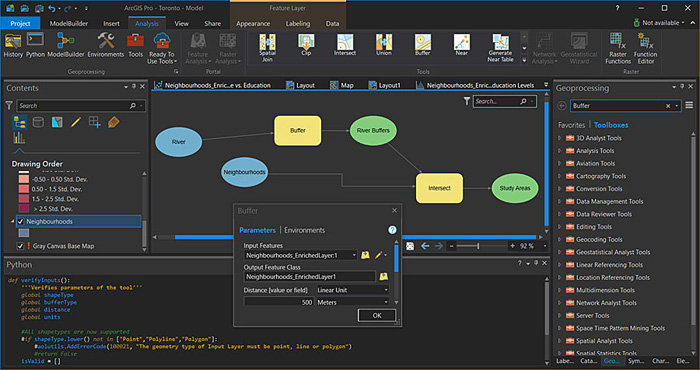Switch to the Insert ribbon tab
The width and height of the screenshot is (700, 370).
111,24
